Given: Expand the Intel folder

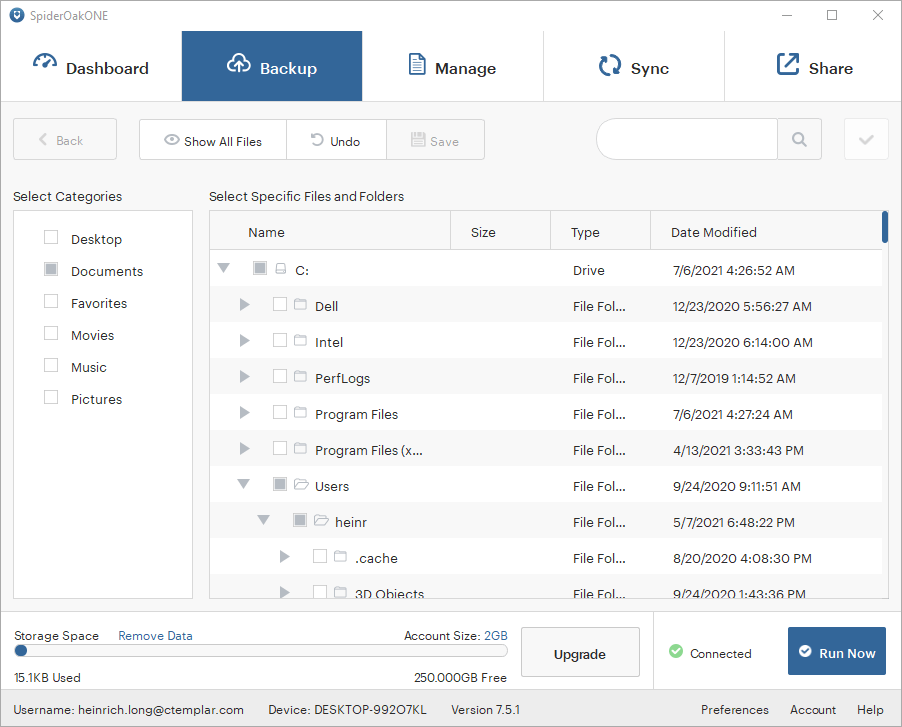Looking at the screenshot, I should pyautogui.click(x=244, y=340).
